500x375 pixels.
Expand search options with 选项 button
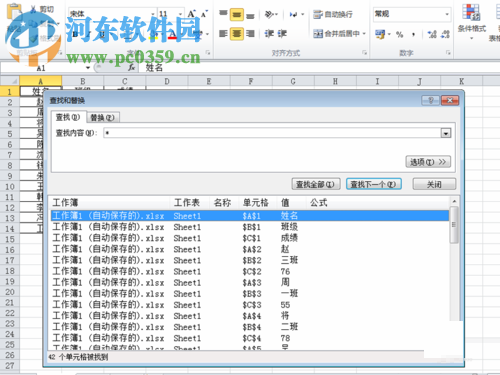(x=428, y=162)
